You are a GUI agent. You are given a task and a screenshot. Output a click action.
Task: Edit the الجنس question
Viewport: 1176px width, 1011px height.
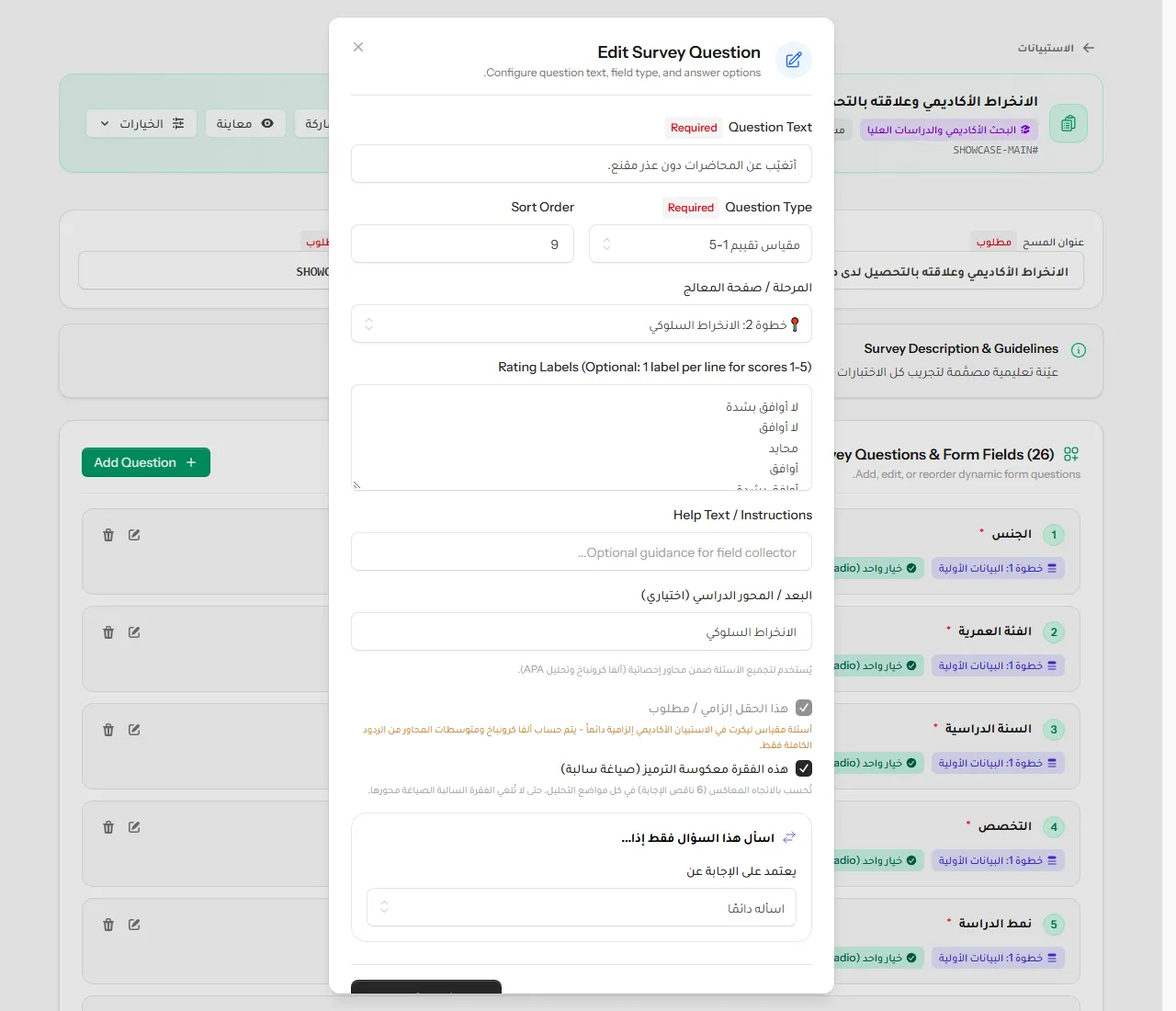tap(134, 535)
